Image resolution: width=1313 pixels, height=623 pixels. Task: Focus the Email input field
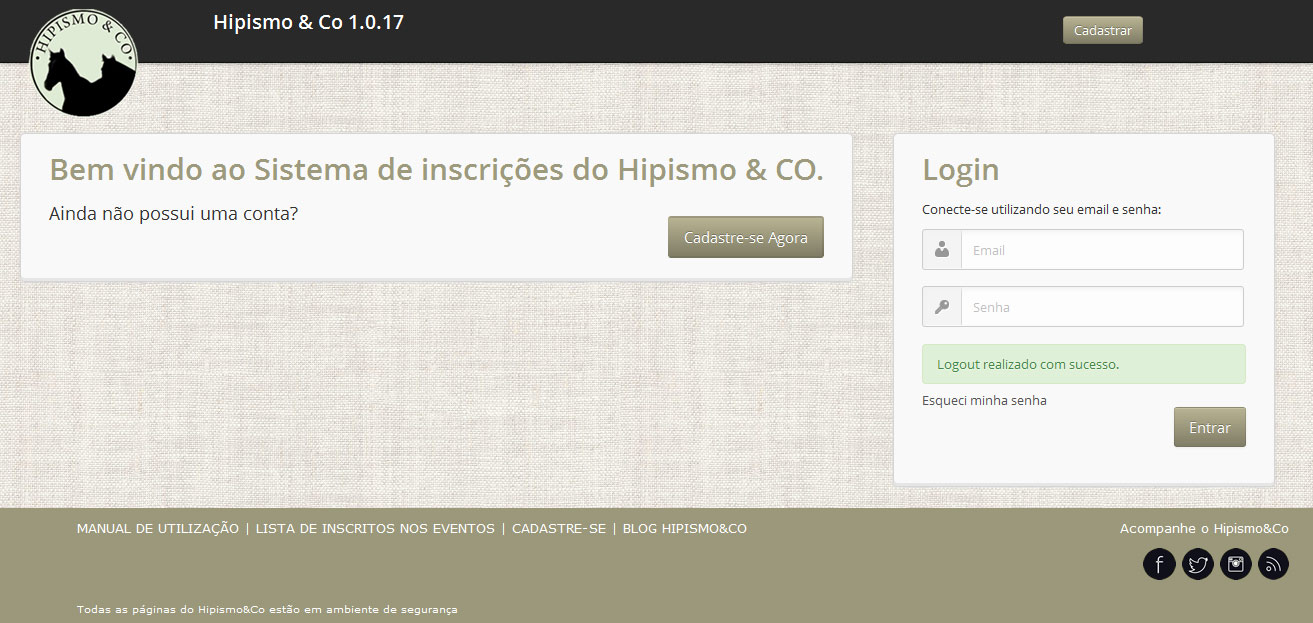click(x=1102, y=250)
